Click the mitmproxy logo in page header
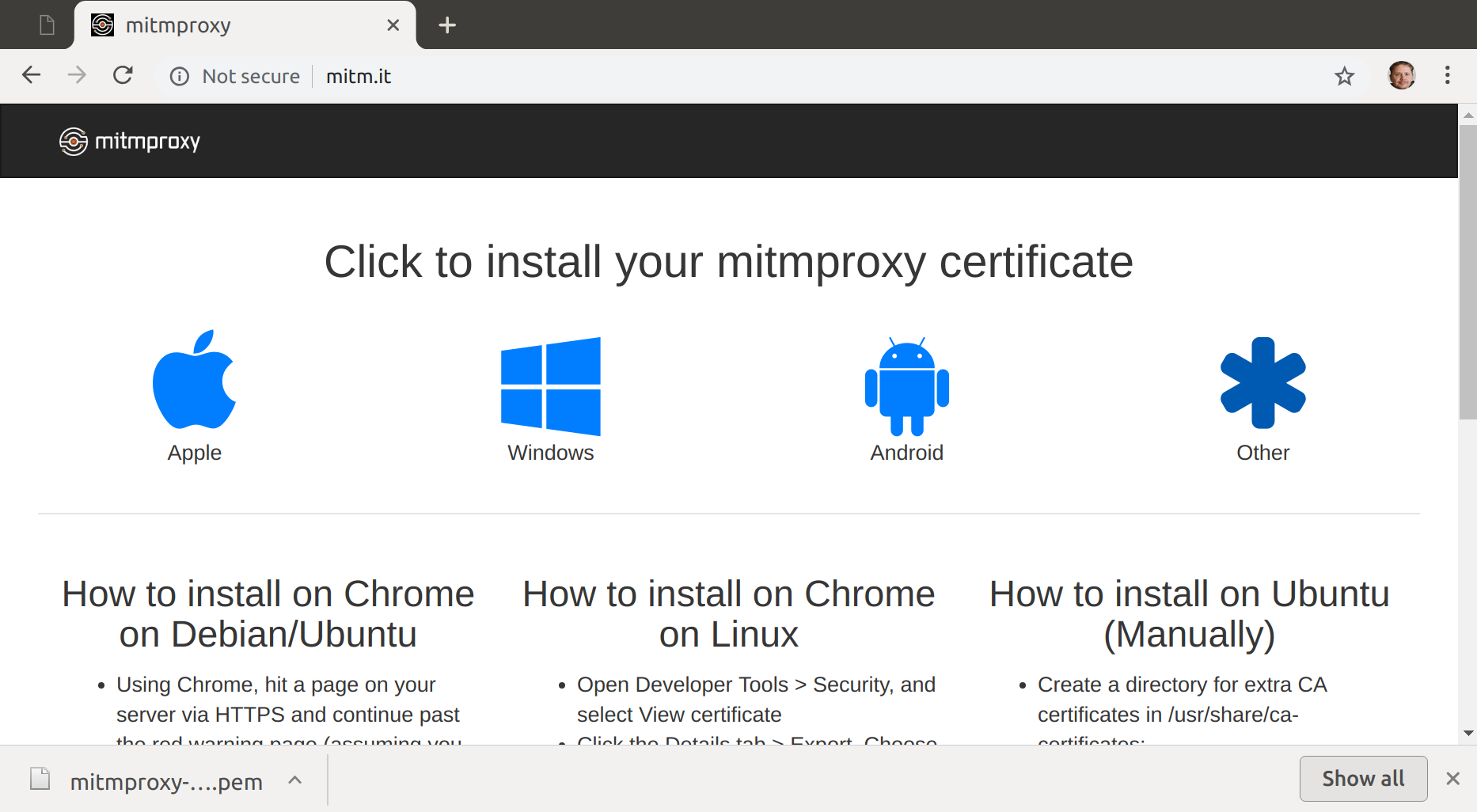 tap(130, 141)
